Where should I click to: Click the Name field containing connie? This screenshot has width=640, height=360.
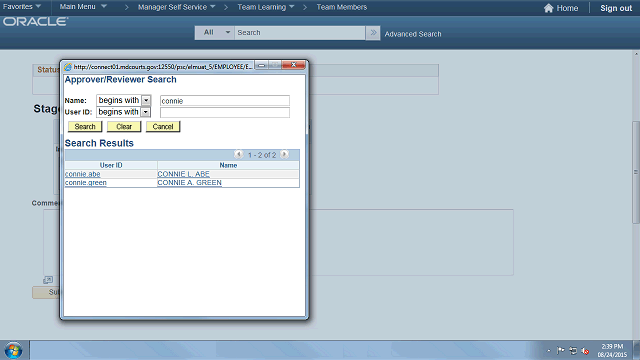click(x=225, y=101)
